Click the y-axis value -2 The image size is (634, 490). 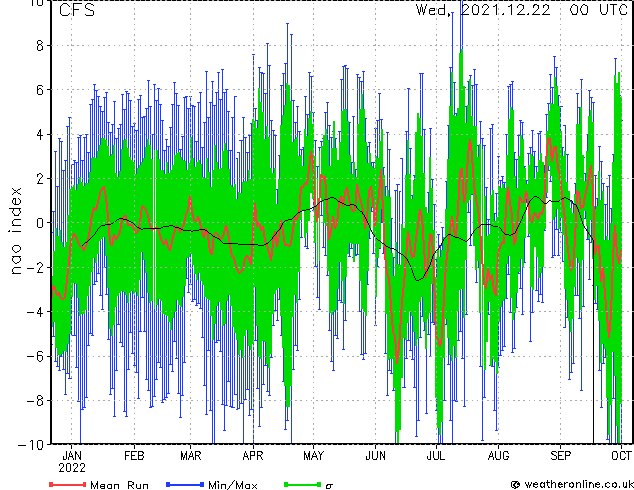coord(35,267)
